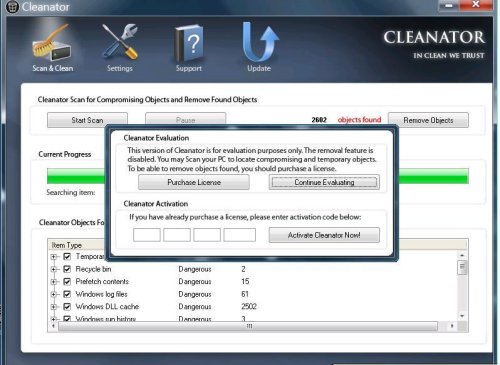The height and width of the screenshot is (365, 500).
Task: Expand the Windows log files node
Action: (x=54, y=294)
